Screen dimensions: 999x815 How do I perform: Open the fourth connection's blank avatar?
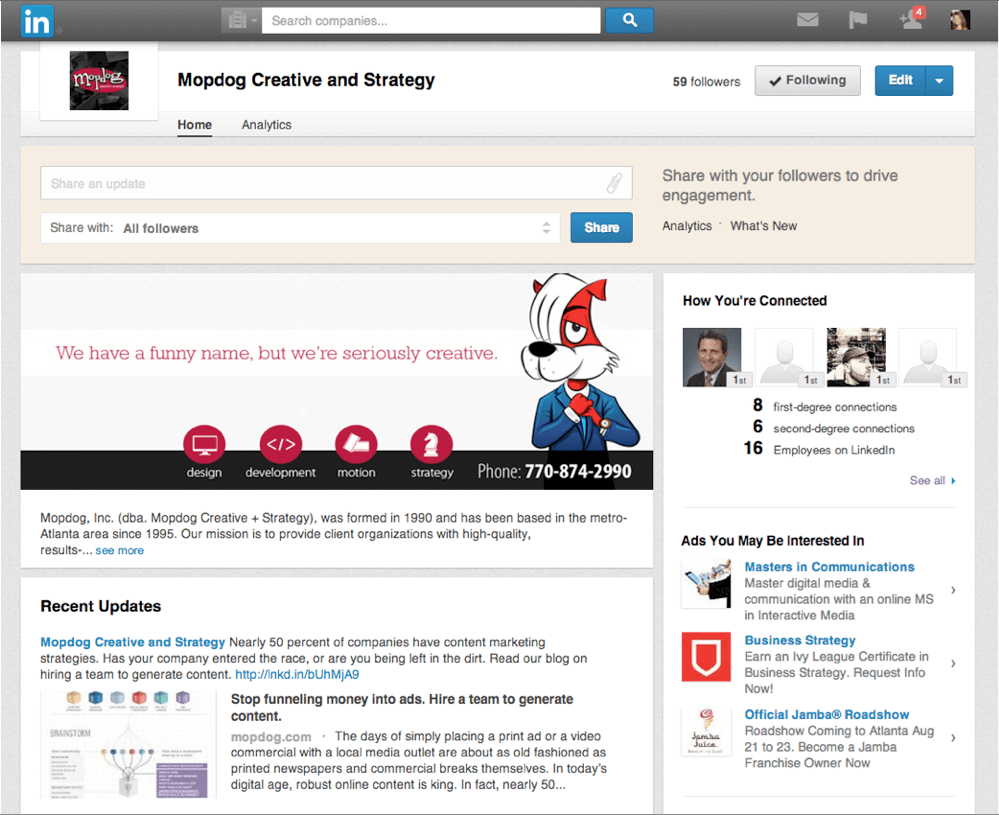[x=928, y=357]
